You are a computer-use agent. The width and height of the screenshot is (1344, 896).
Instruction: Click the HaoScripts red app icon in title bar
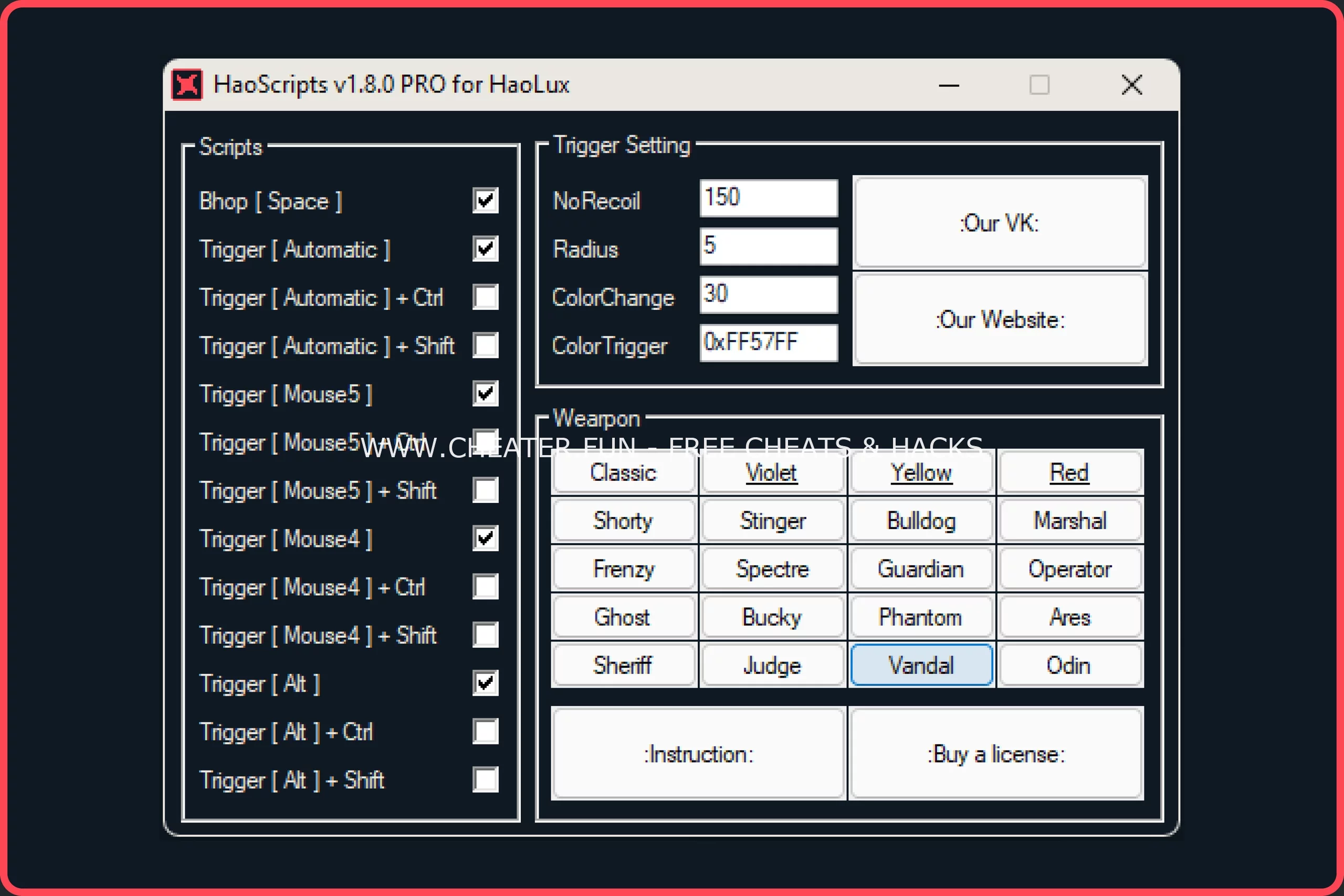(x=187, y=85)
